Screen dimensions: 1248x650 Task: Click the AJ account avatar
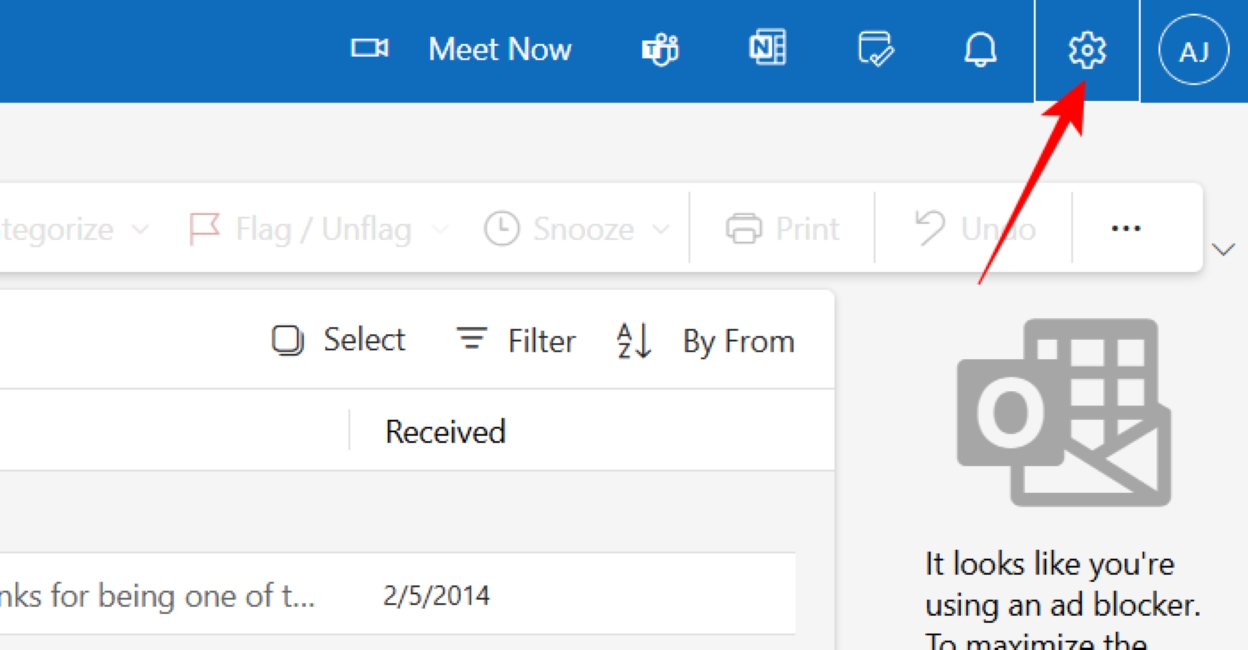[1194, 50]
